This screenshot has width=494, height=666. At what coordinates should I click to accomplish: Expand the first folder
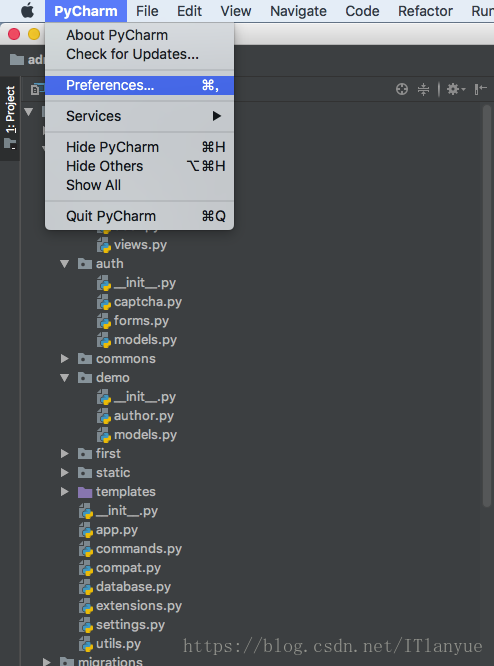(x=65, y=454)
